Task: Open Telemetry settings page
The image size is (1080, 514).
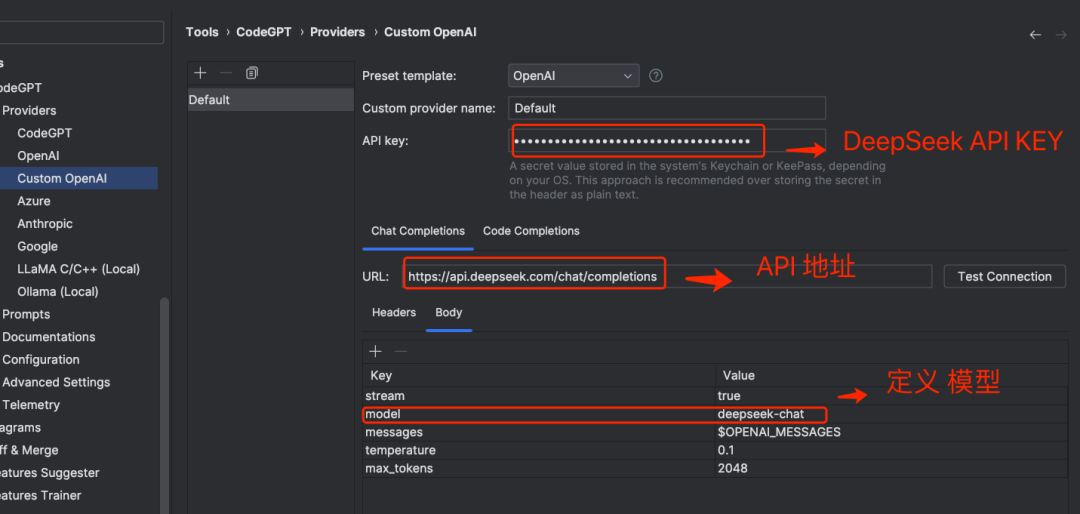Action: (x=31, y=405)
